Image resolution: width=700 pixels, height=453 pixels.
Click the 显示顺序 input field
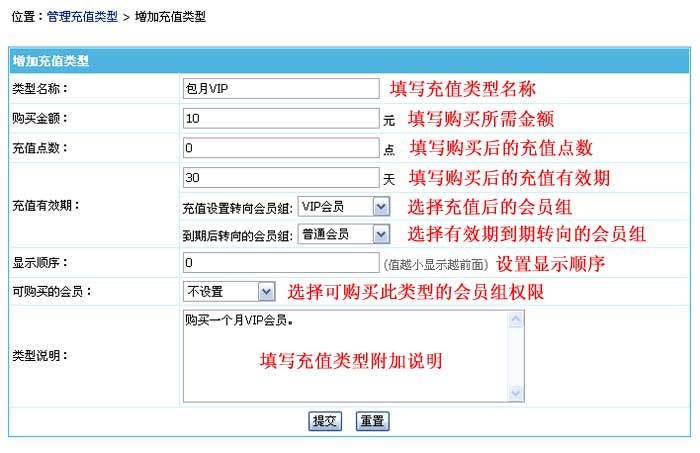(280, 264)
